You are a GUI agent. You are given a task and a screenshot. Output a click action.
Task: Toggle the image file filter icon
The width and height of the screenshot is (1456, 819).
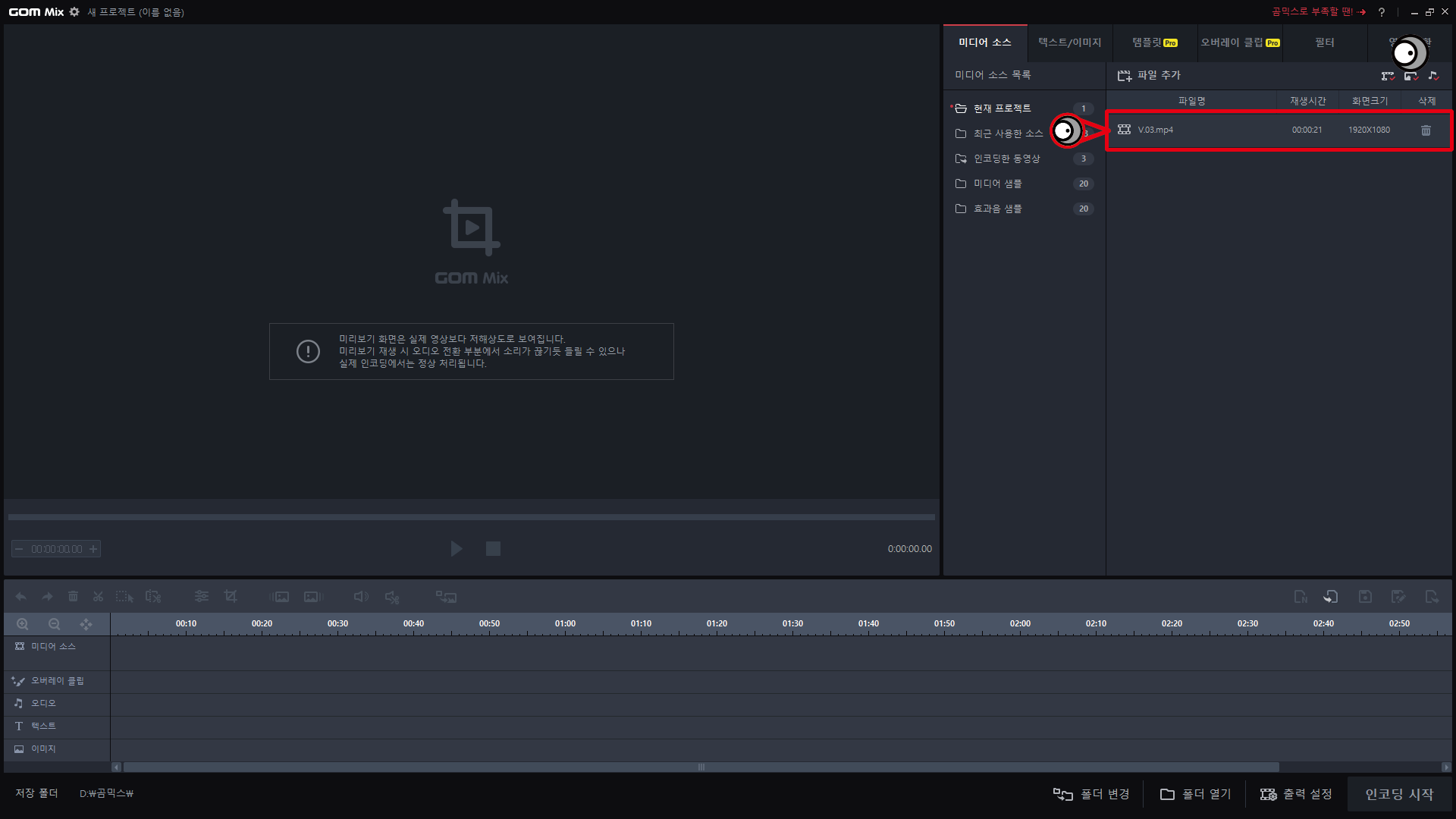[1410, 76]
